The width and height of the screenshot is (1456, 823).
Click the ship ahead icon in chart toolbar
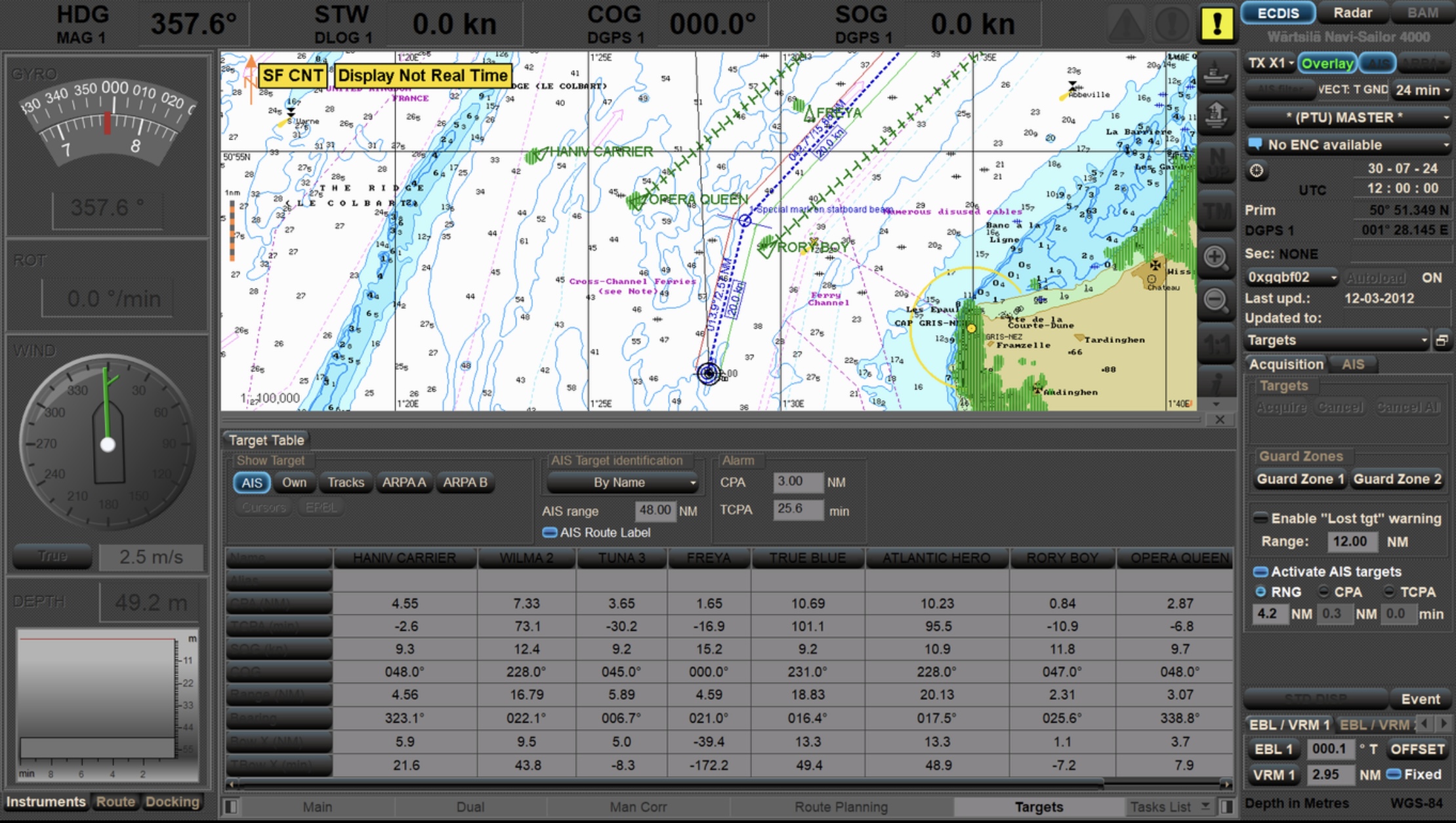point(1216,73)
